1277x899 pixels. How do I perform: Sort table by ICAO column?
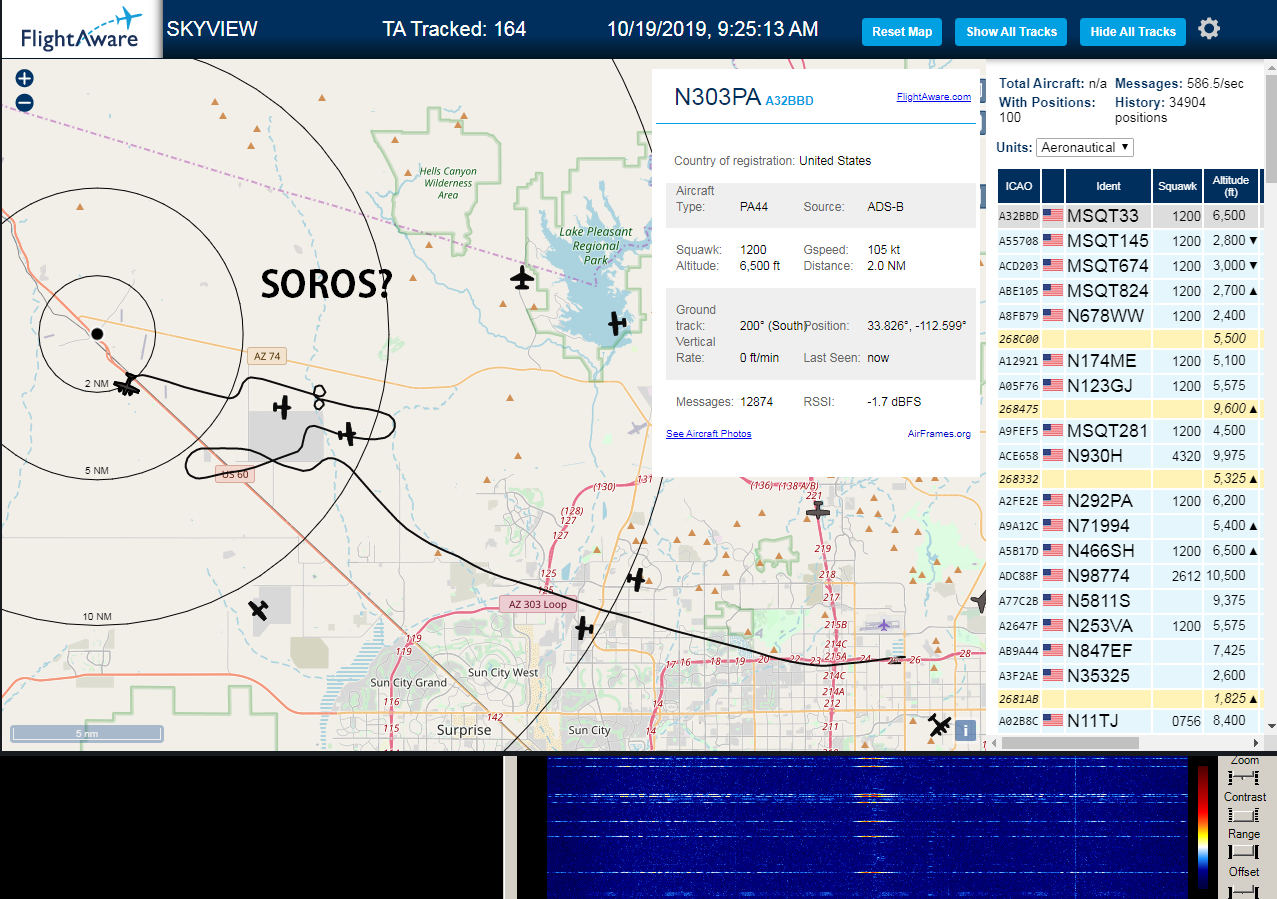(1019, 186)
